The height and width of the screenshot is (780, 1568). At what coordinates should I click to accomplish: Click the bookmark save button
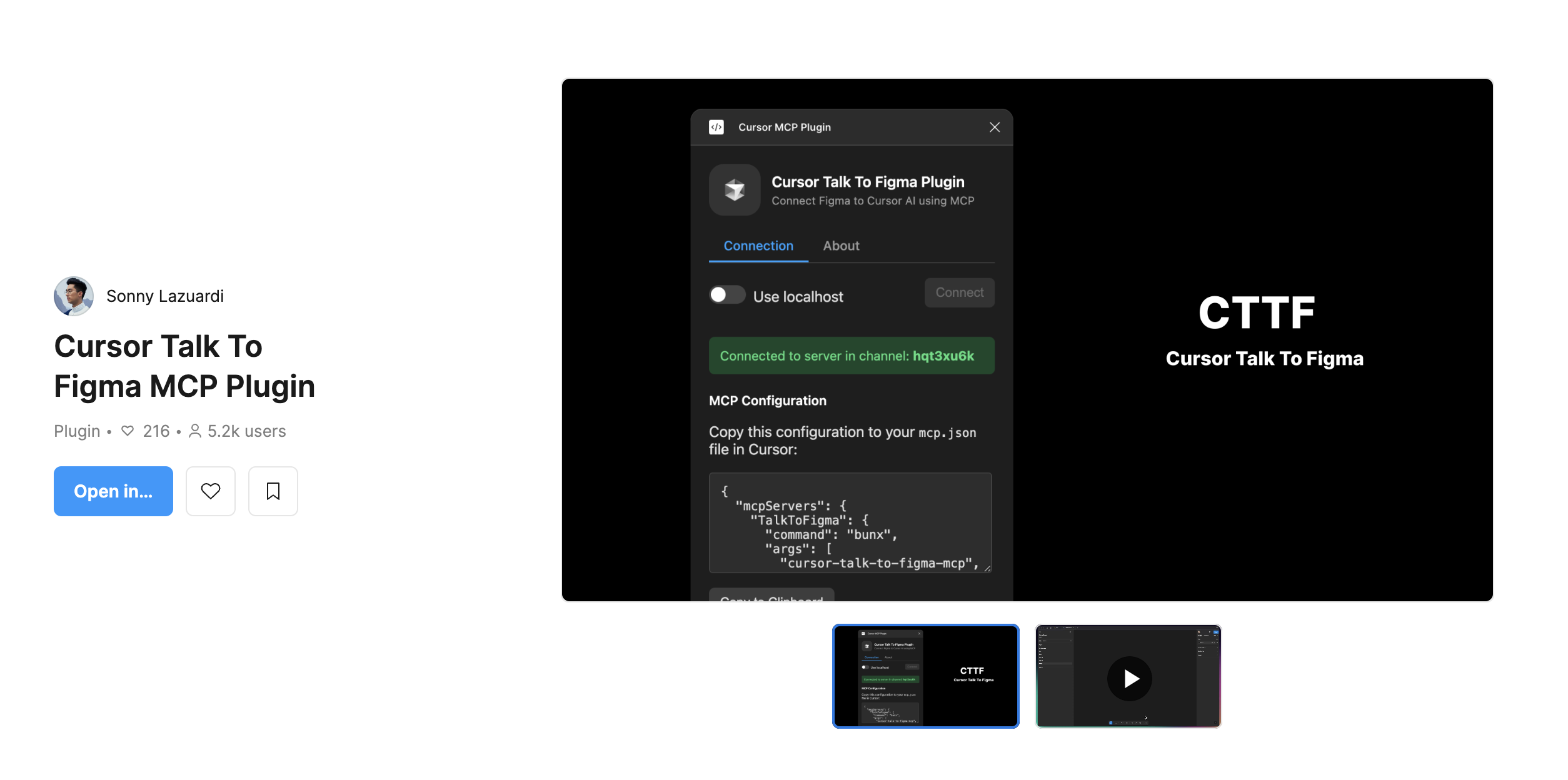pyautogui.click(x=273, y=491)
